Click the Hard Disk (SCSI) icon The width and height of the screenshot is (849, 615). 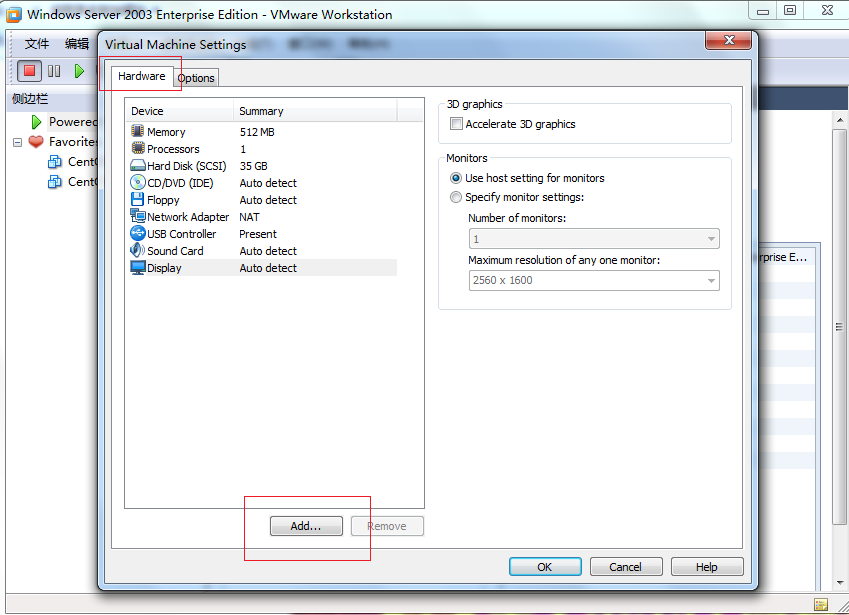tap(138, 166)
